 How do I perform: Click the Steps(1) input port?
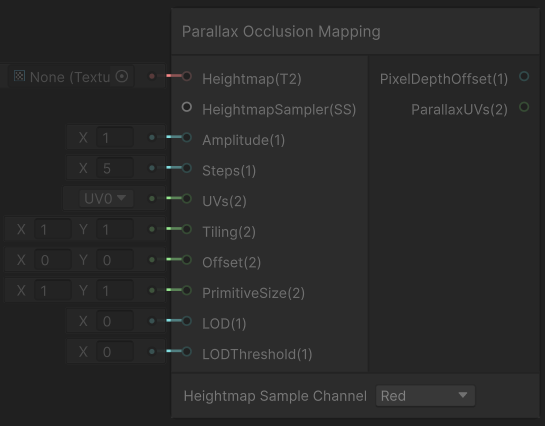(x=187, y=168)
